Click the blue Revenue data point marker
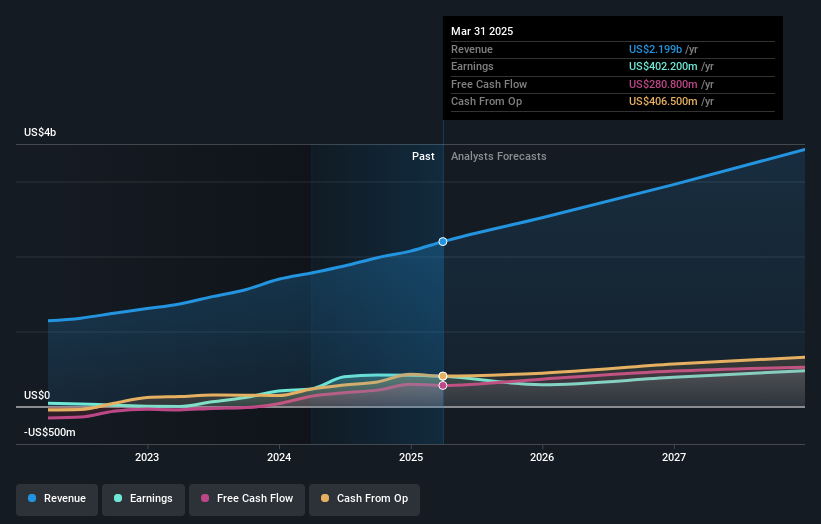Image resolution: width=821 pixels, height=524 pixels. click(443, 241)
